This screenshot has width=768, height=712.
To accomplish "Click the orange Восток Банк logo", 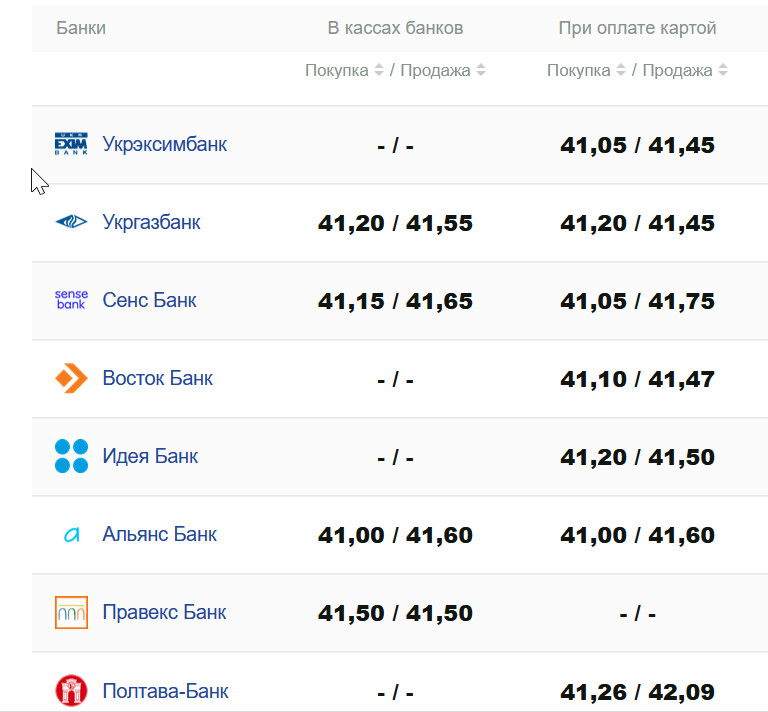I will tap(71, 378).
